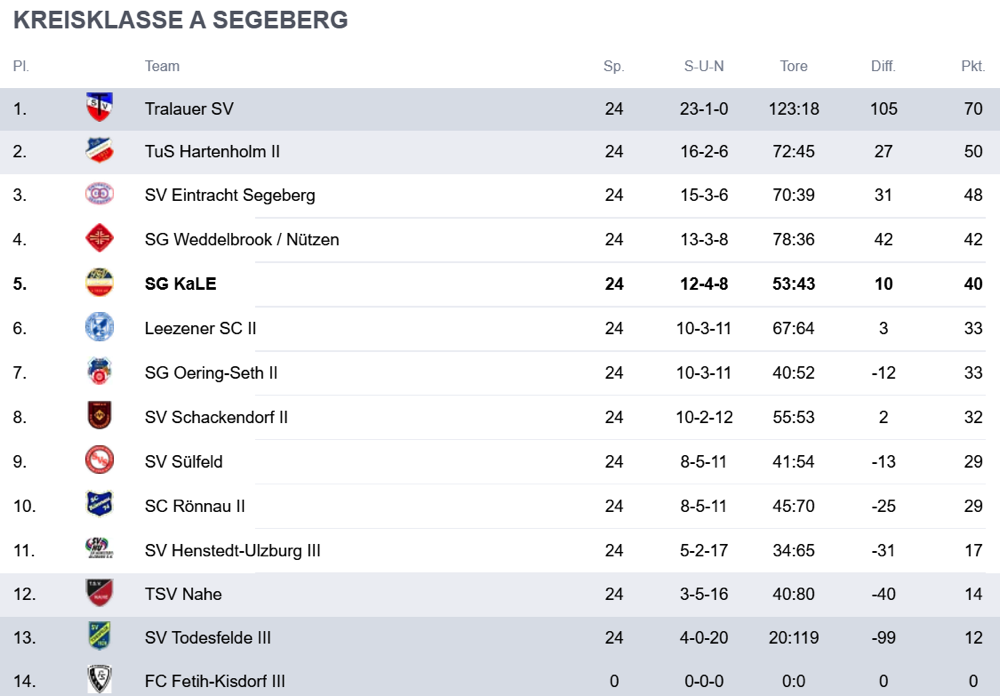Screen dimensions: 1000x696
Task: Click the Leezener SC II club logo
Action: pos(99,327)
